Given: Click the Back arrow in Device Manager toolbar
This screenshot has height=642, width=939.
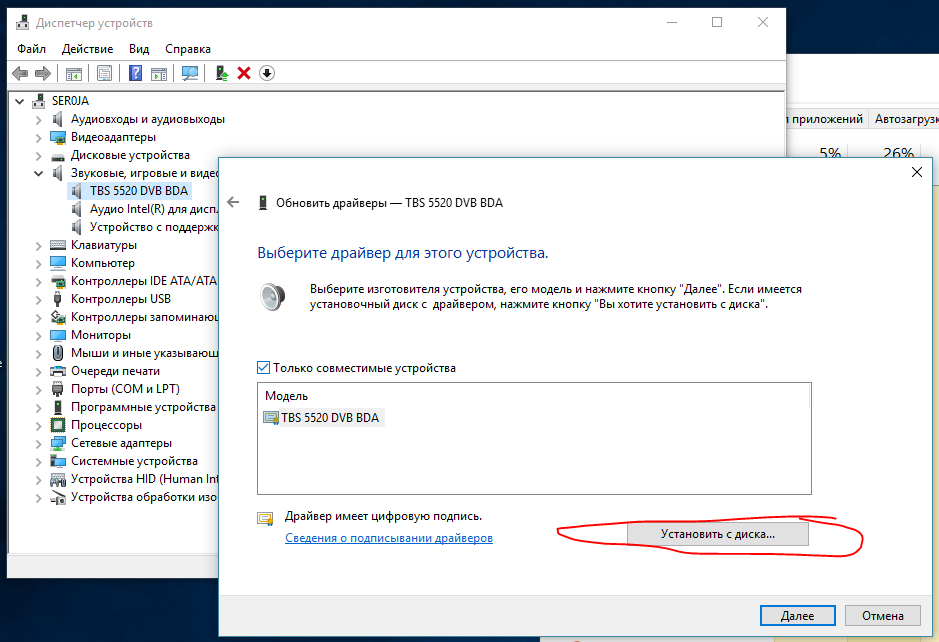Looking at the screenshot, I should pos(20,73).
